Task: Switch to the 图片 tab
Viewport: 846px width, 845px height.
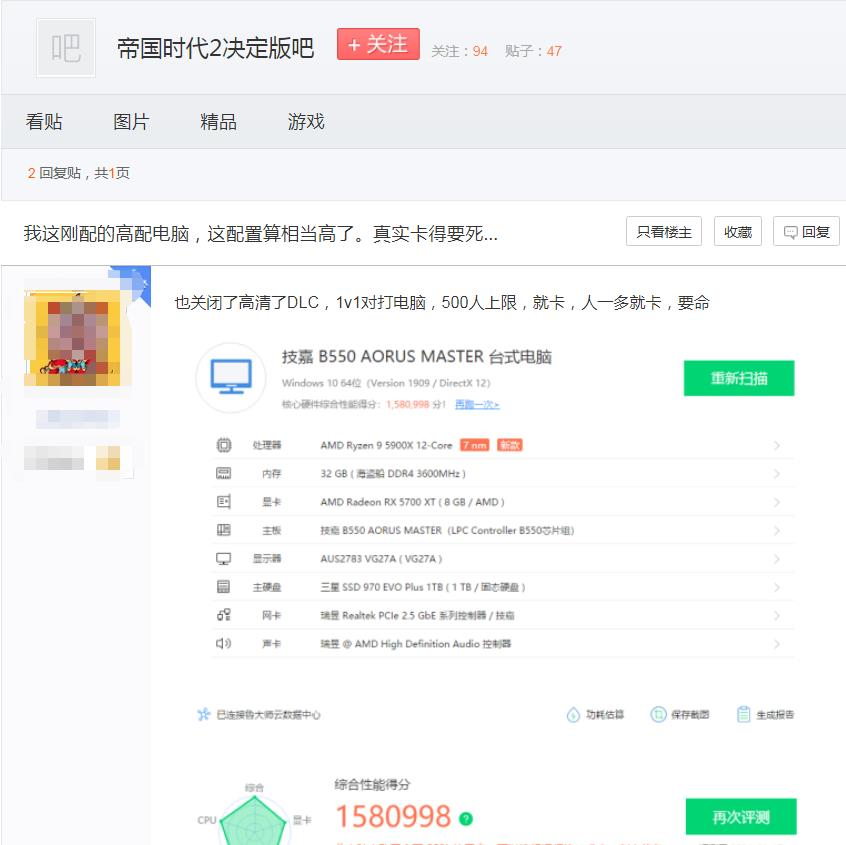Action: pos(131,122)
